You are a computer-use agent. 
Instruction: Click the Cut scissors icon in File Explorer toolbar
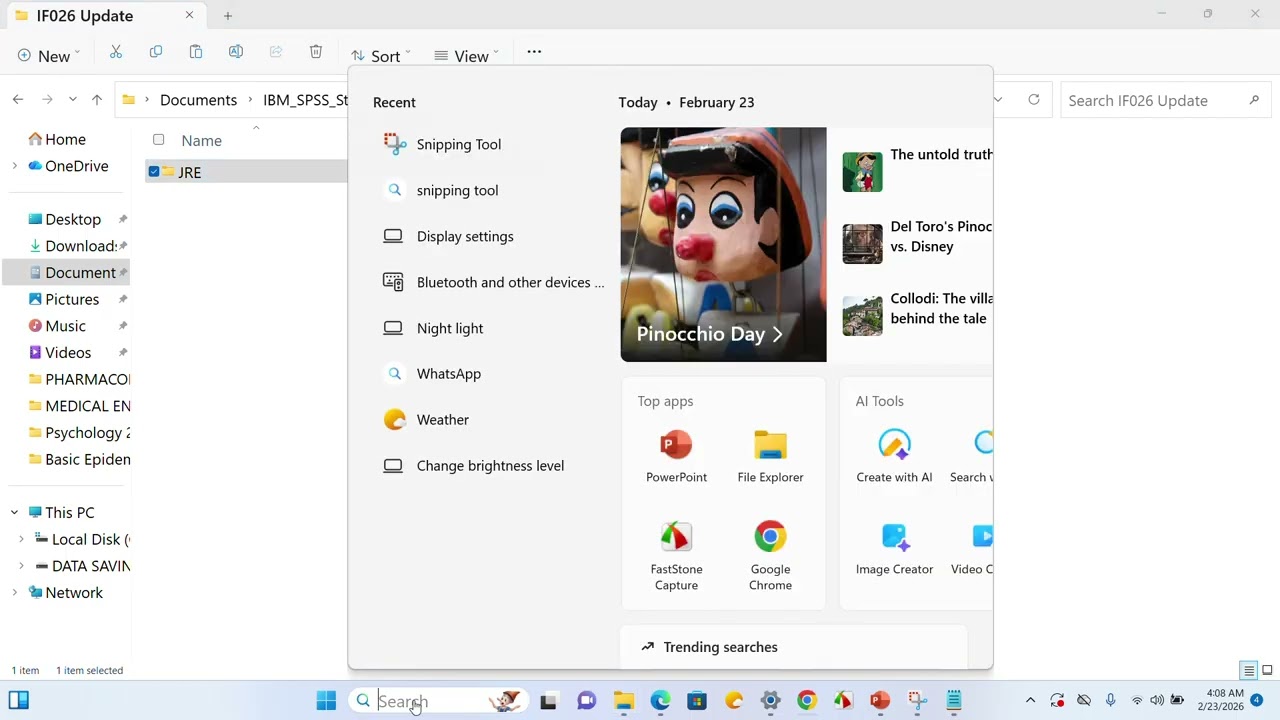(116, 53)
